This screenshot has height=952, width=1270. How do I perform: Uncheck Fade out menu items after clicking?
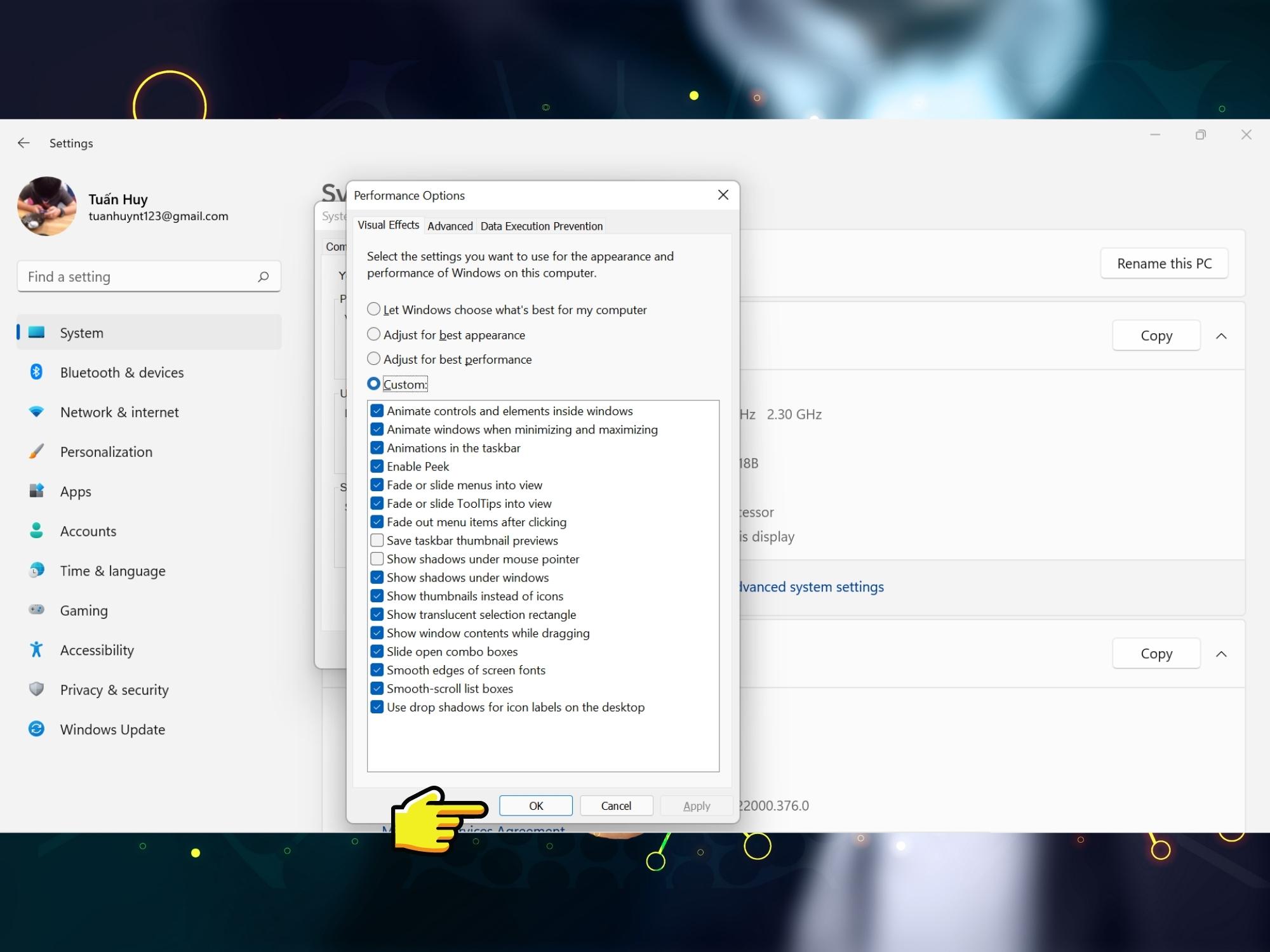tap(377, 522)
